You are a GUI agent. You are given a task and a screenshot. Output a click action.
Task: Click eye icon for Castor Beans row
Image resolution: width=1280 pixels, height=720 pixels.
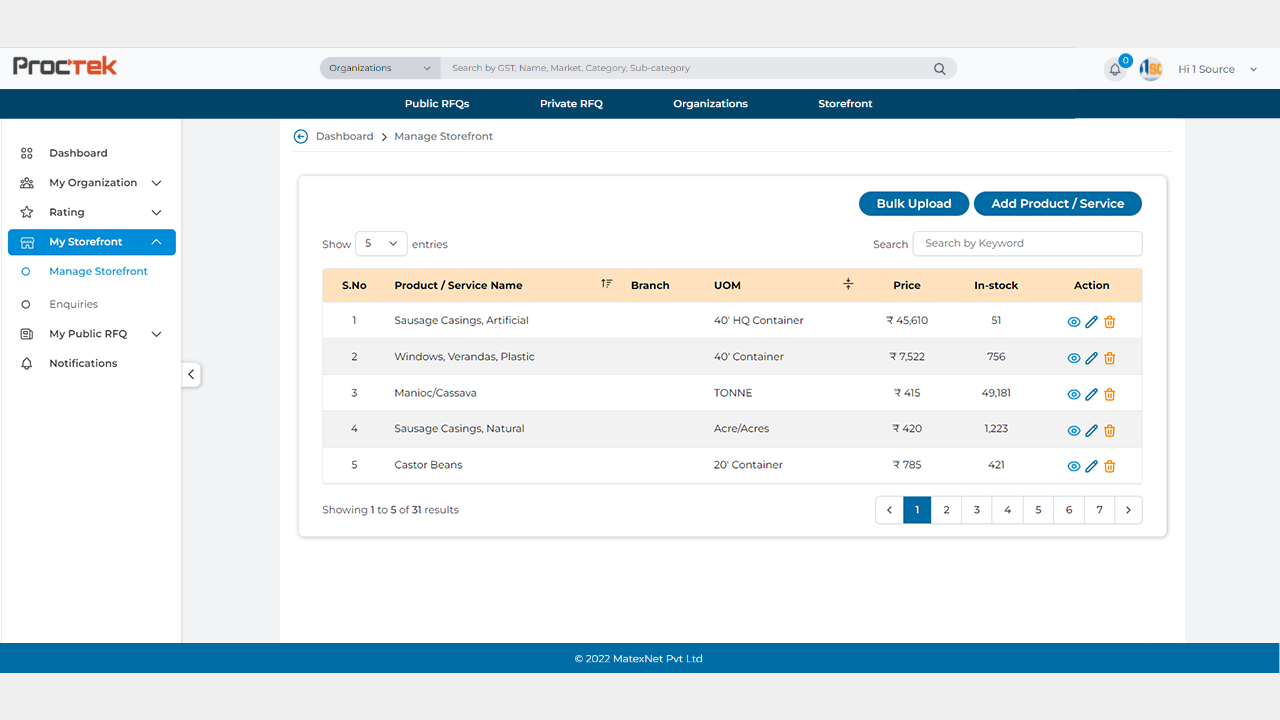point(1073,466)
